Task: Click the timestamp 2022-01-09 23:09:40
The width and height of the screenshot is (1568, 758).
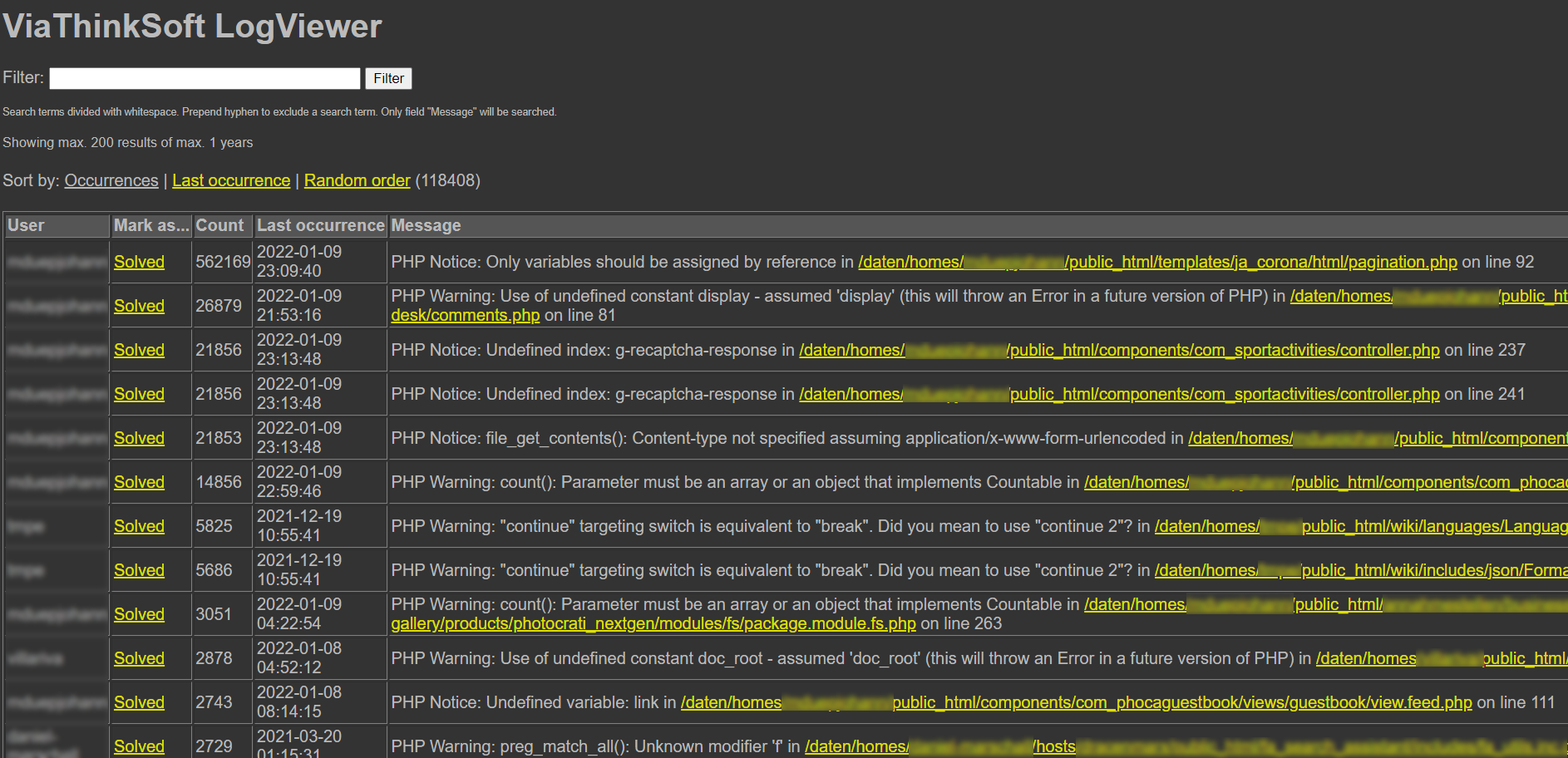Action: click(299, 261)
